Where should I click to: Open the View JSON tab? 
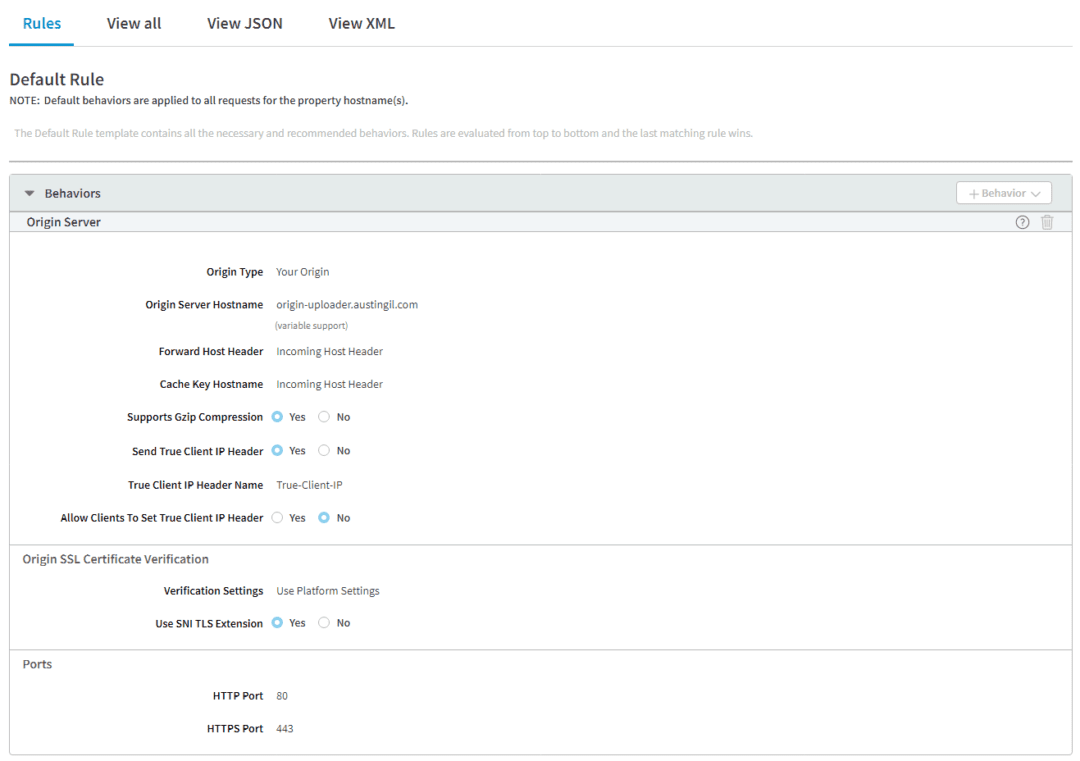tap(244, 23)
